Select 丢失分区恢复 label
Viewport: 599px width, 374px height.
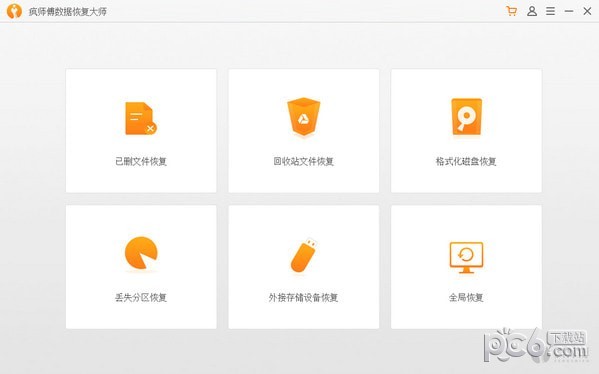click(141, 297)
